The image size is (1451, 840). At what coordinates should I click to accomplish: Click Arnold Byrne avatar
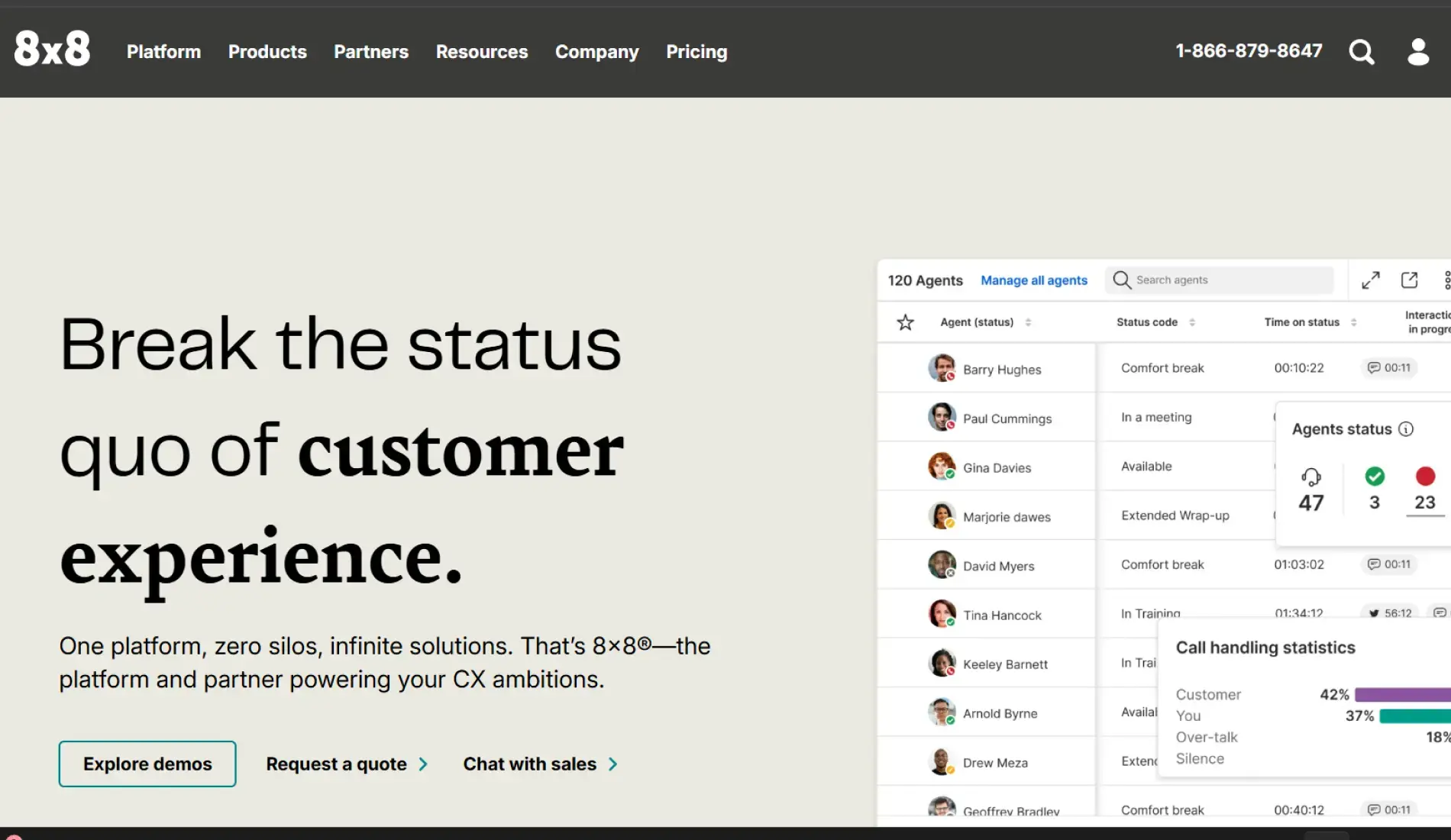pos(942,712)
